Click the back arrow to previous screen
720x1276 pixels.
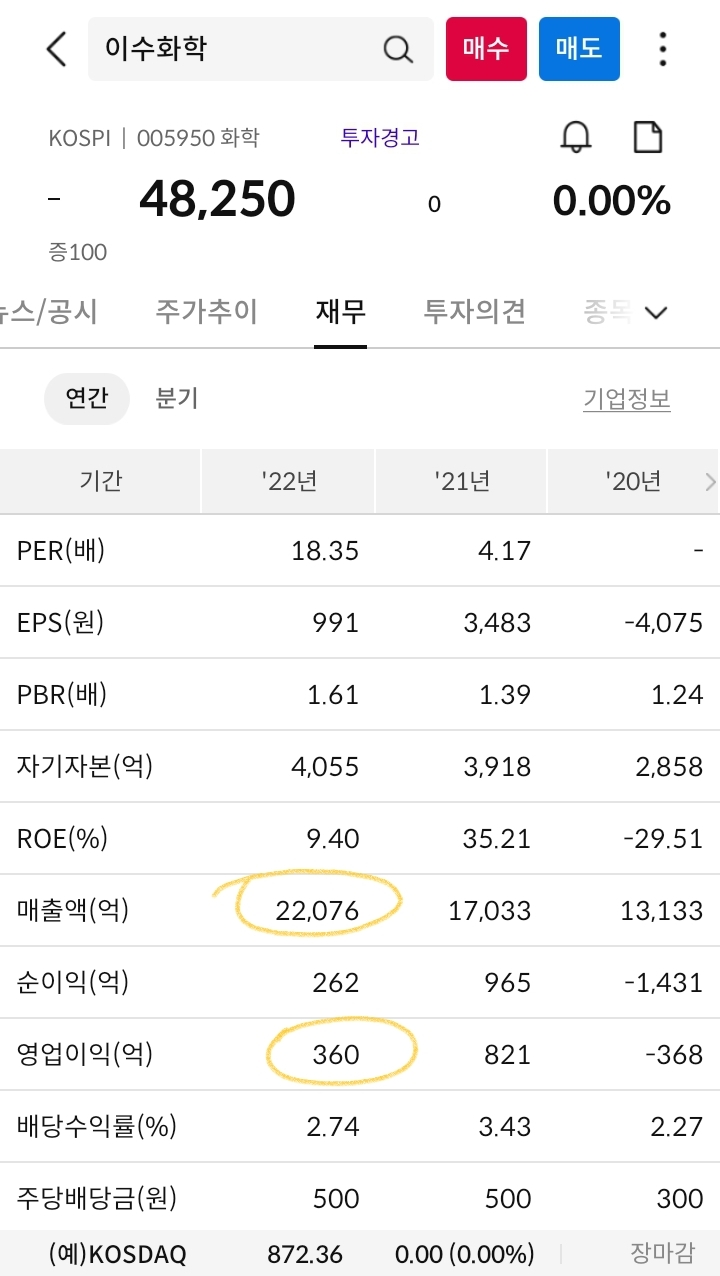55,48
